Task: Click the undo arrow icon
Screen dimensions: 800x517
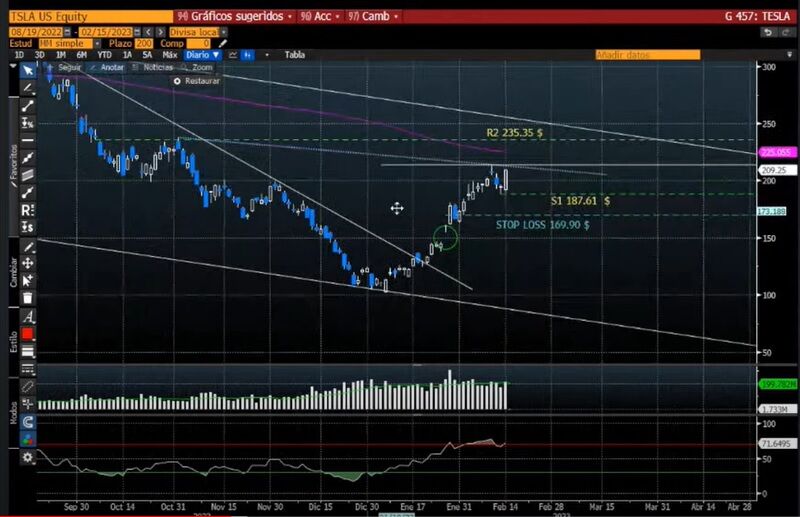Action: coord(768,32)
